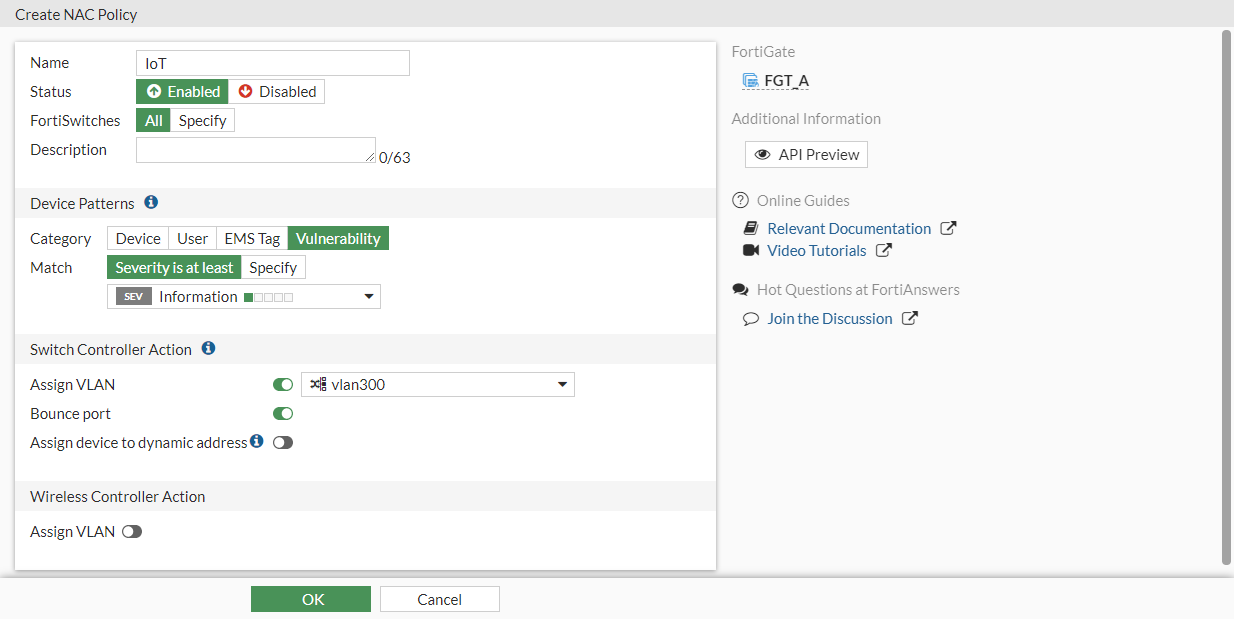This screenshot has width=1234, height=619.
Task: Switch the Category to EMS Tag
Action: click(x=251, y=238)
